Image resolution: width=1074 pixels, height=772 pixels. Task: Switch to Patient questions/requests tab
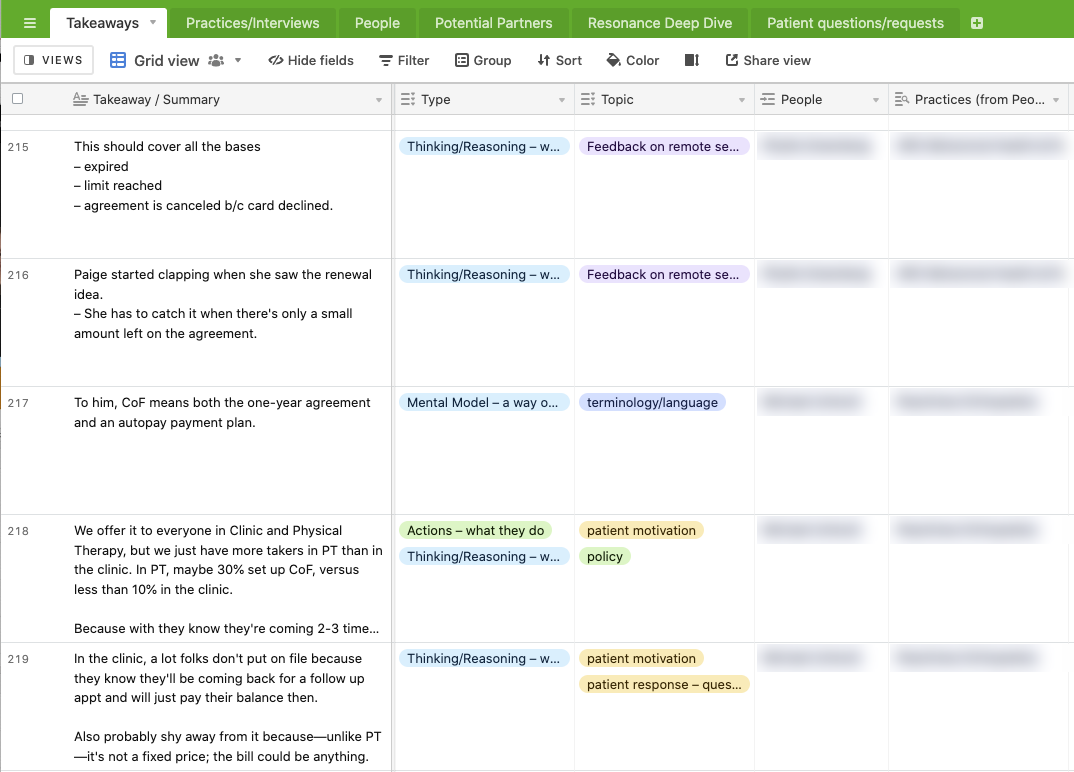click(x=855, y=23)
